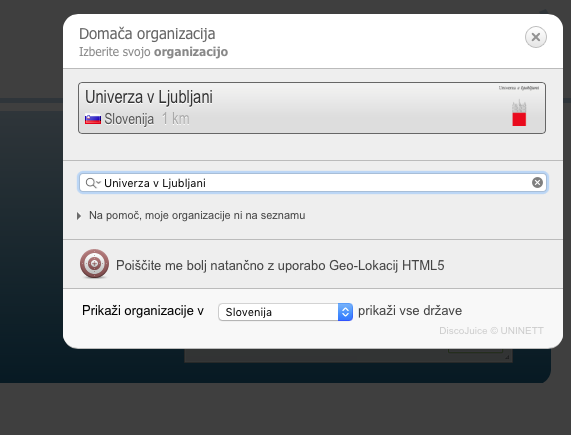The width and height of the screenshot is (571, 435).
Task: Select Univerza v Ljubljani organization entry
Action: tap(312, 108)
